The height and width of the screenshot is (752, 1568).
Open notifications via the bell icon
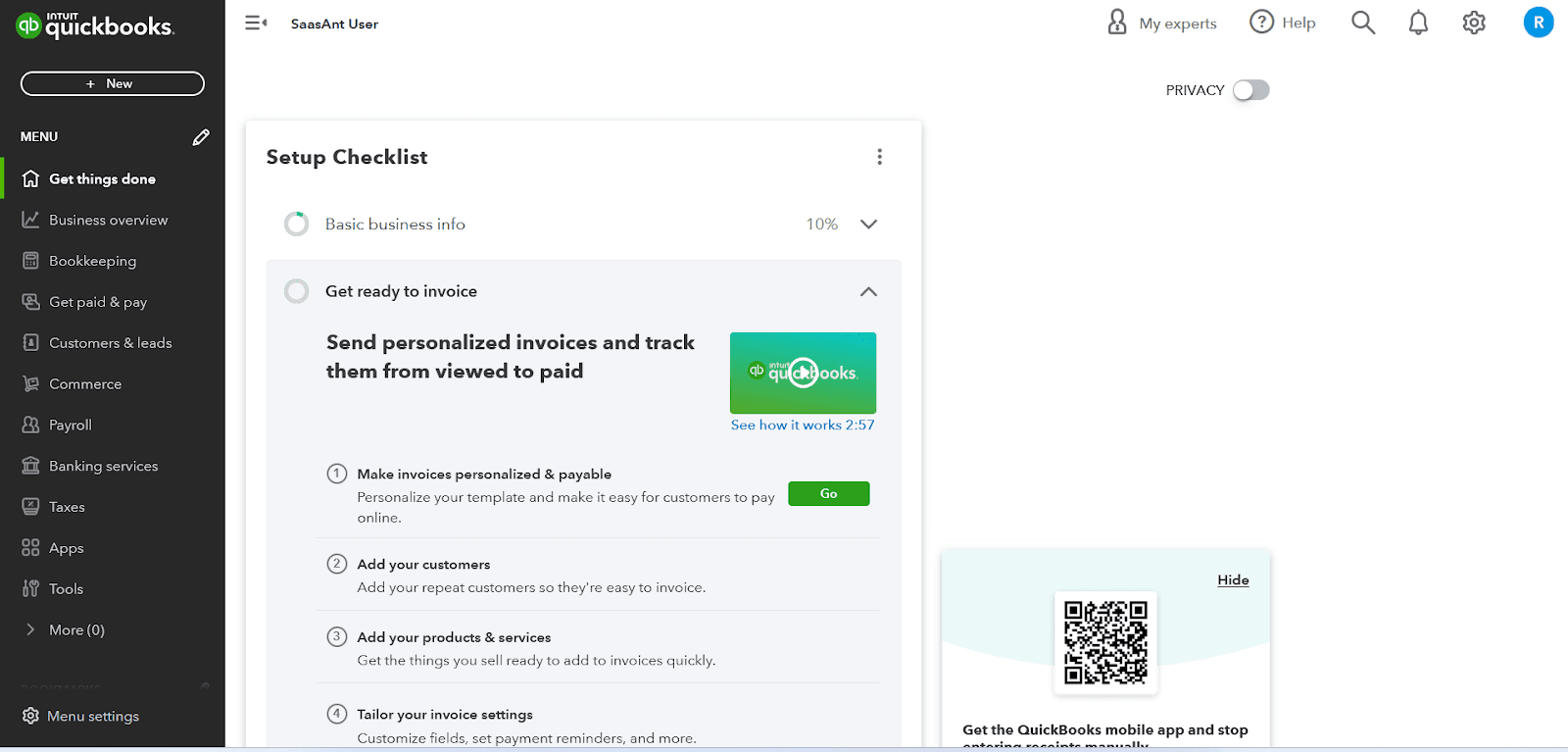click(x=1418, y=23)
